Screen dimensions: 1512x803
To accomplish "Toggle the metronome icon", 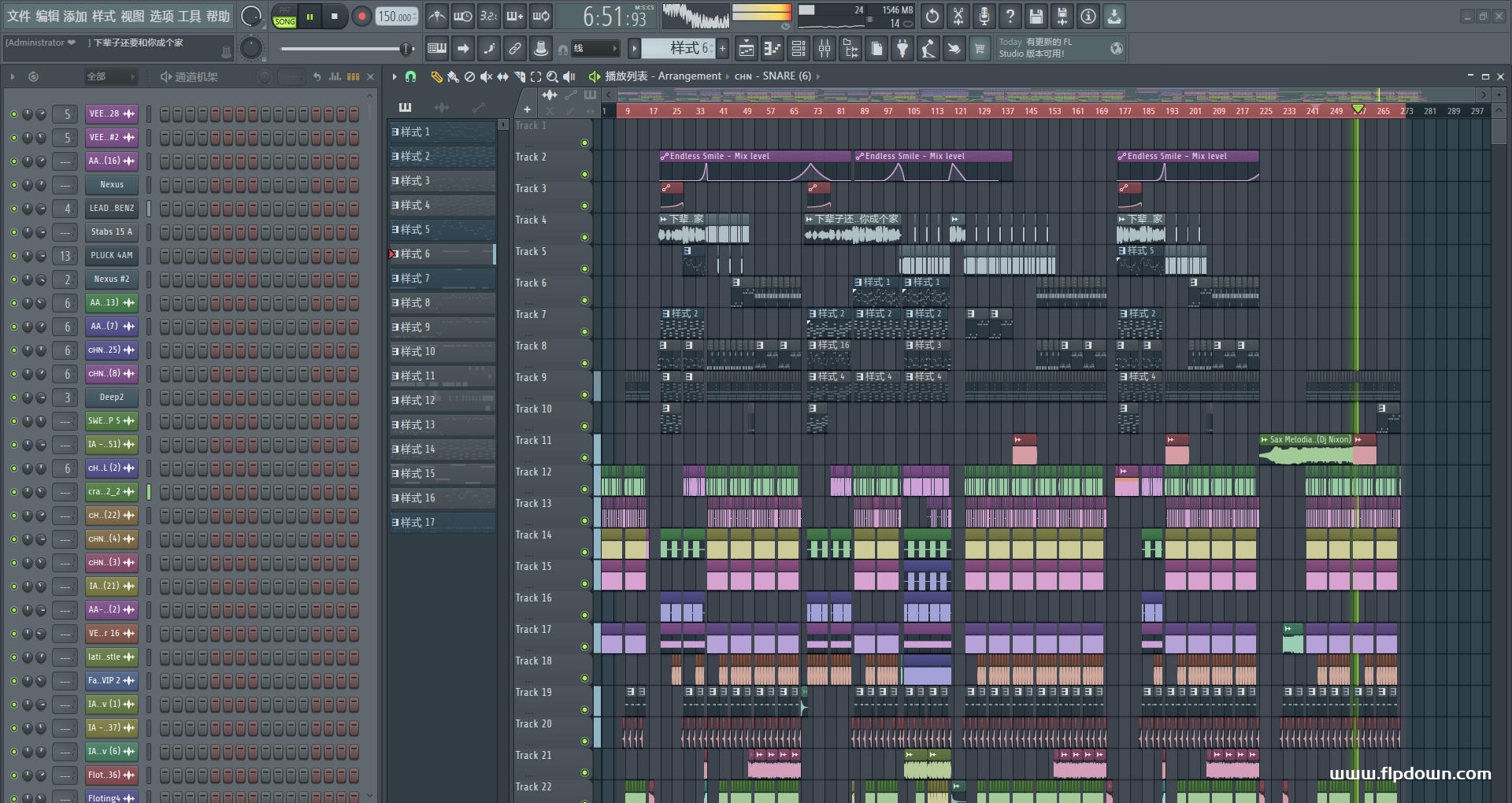I will point(436,17).
